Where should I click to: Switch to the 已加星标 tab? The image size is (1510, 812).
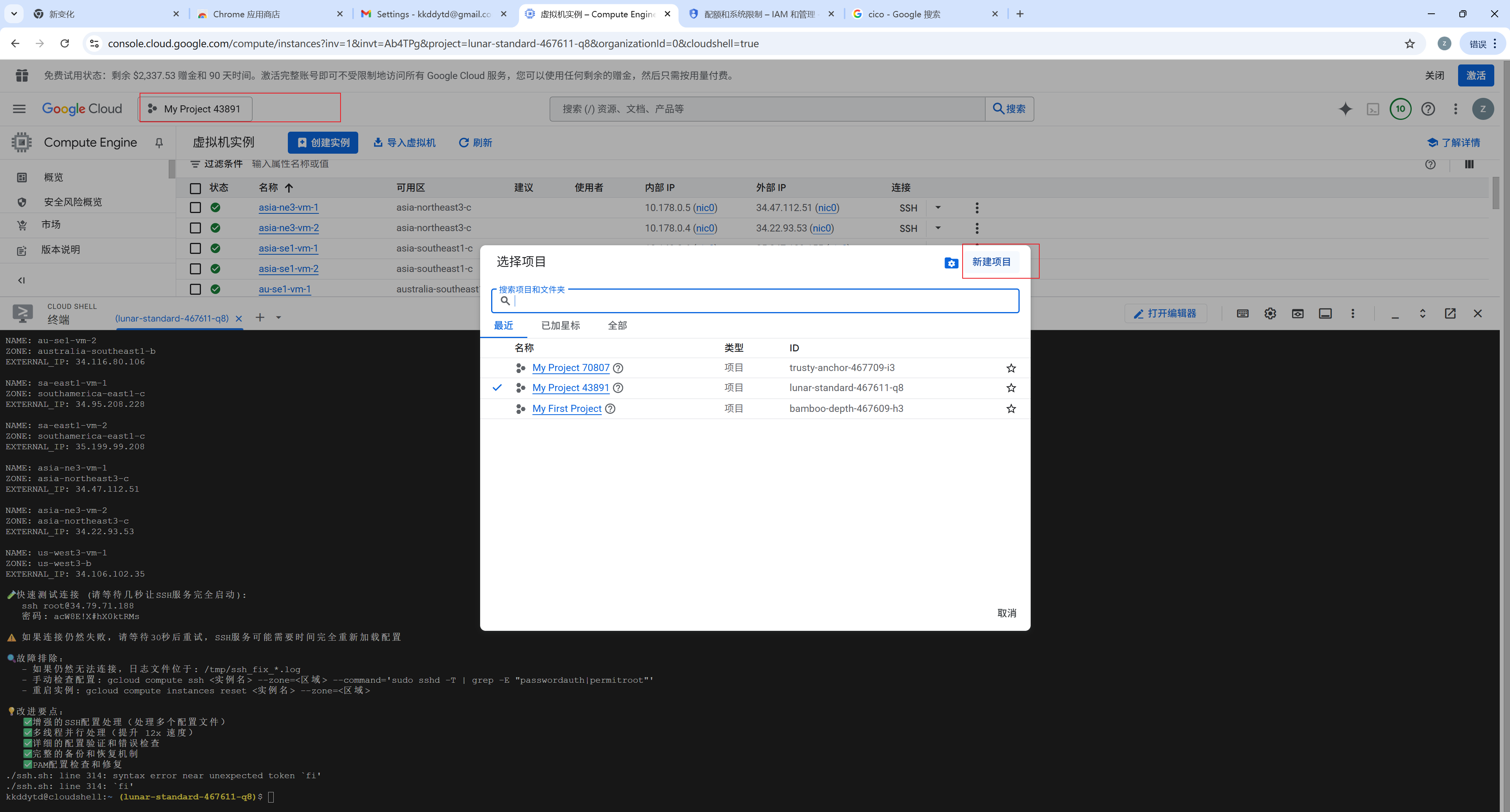(x=560, y=326)
